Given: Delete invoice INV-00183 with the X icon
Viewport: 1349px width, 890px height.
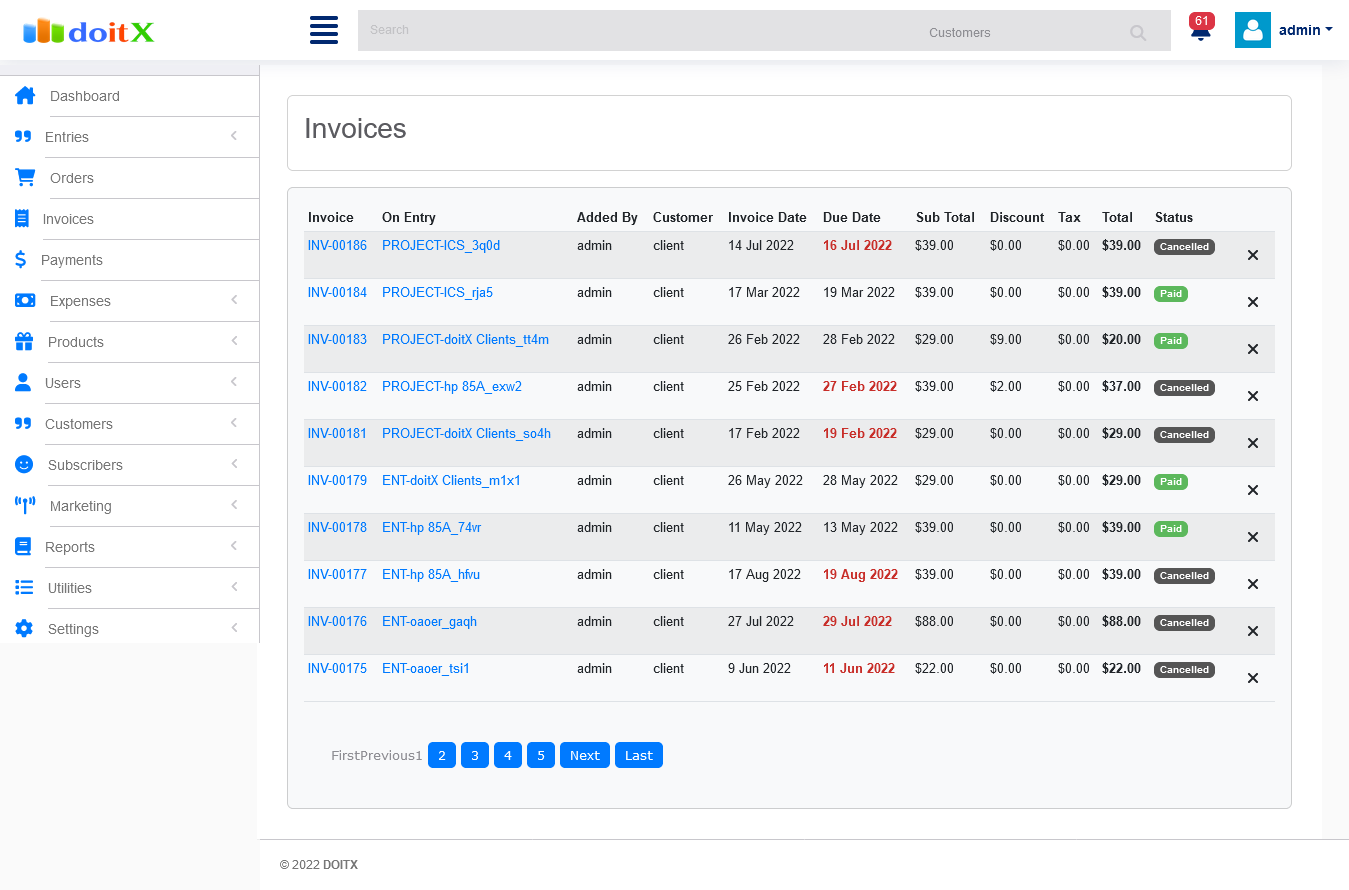Looking at the screenshot, I should (x=1253, y=349).
